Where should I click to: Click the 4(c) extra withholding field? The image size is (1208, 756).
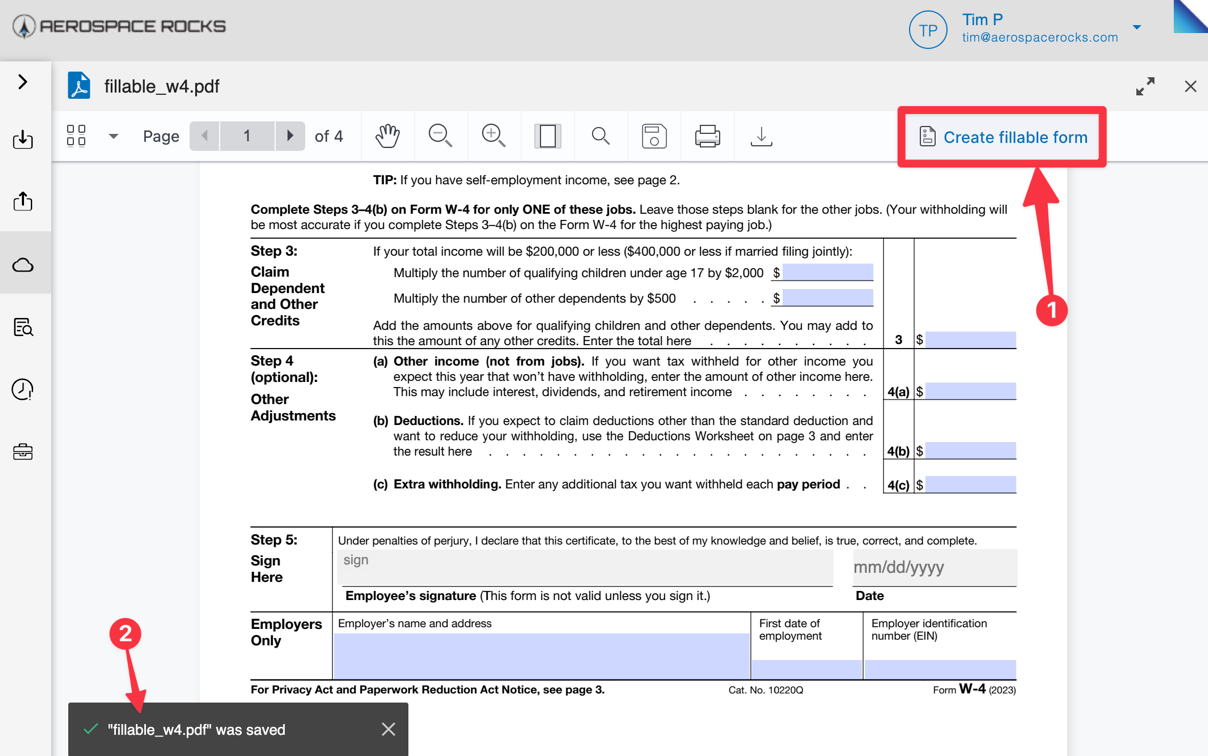(970, 484)
